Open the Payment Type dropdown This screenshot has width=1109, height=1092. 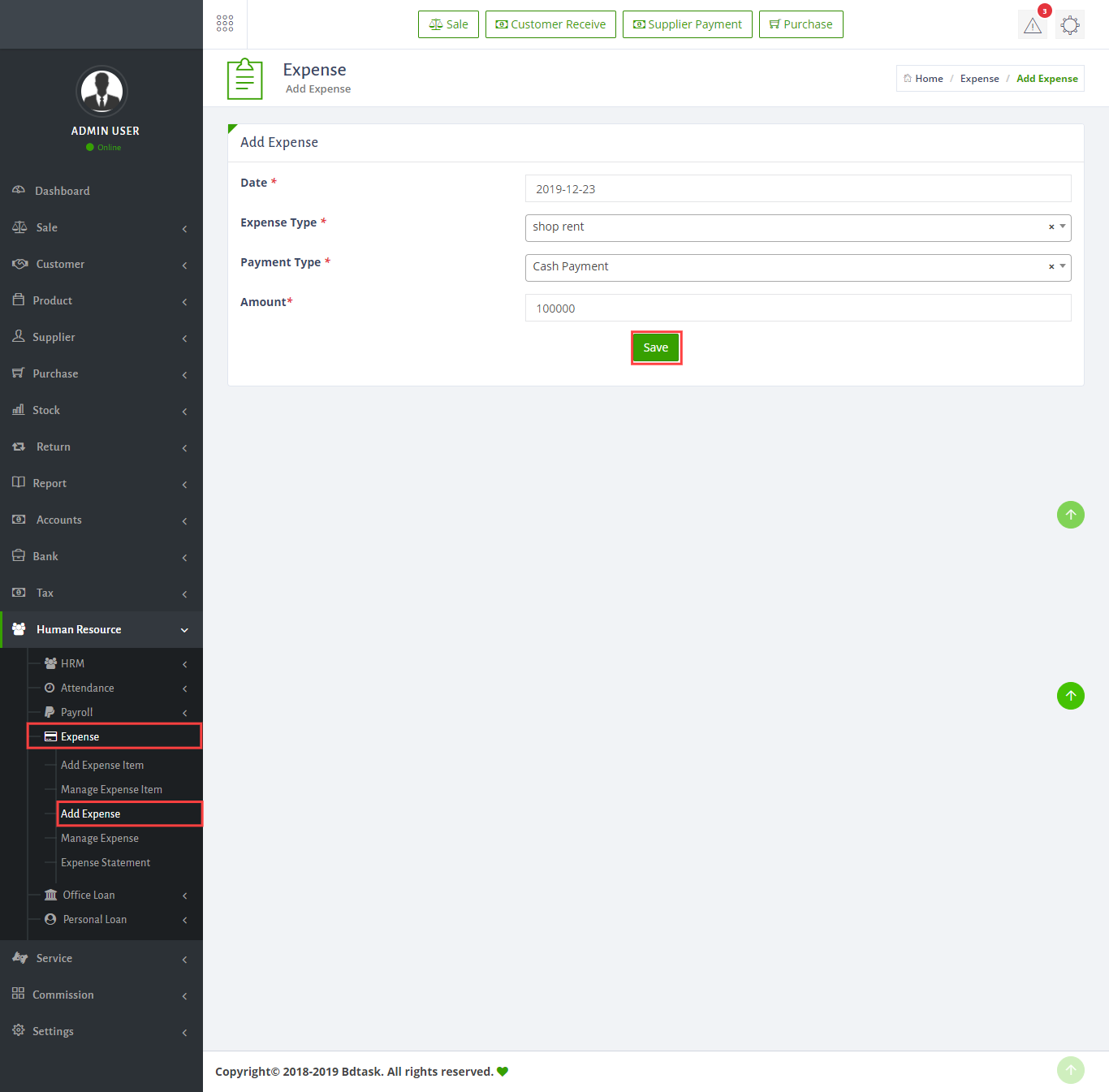(x=788, y=267)
